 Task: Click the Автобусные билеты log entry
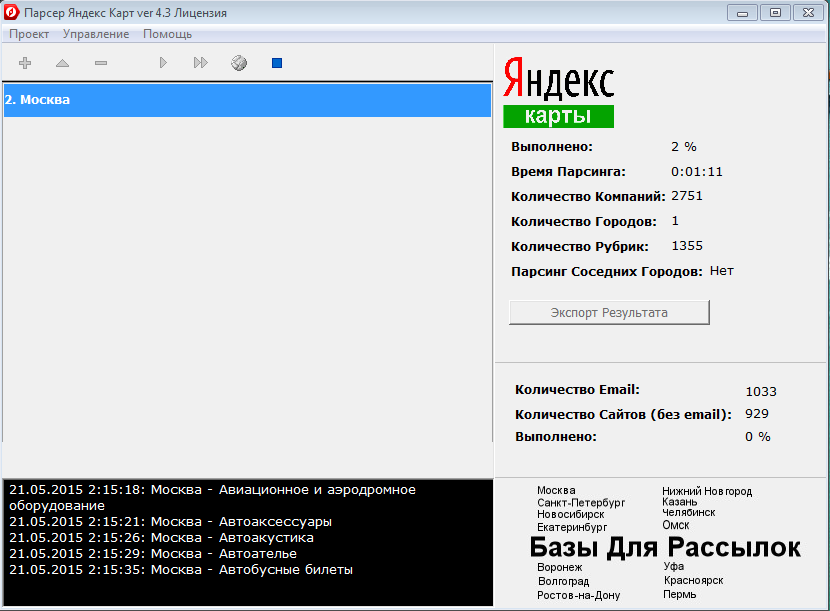[x=181, y=570]
